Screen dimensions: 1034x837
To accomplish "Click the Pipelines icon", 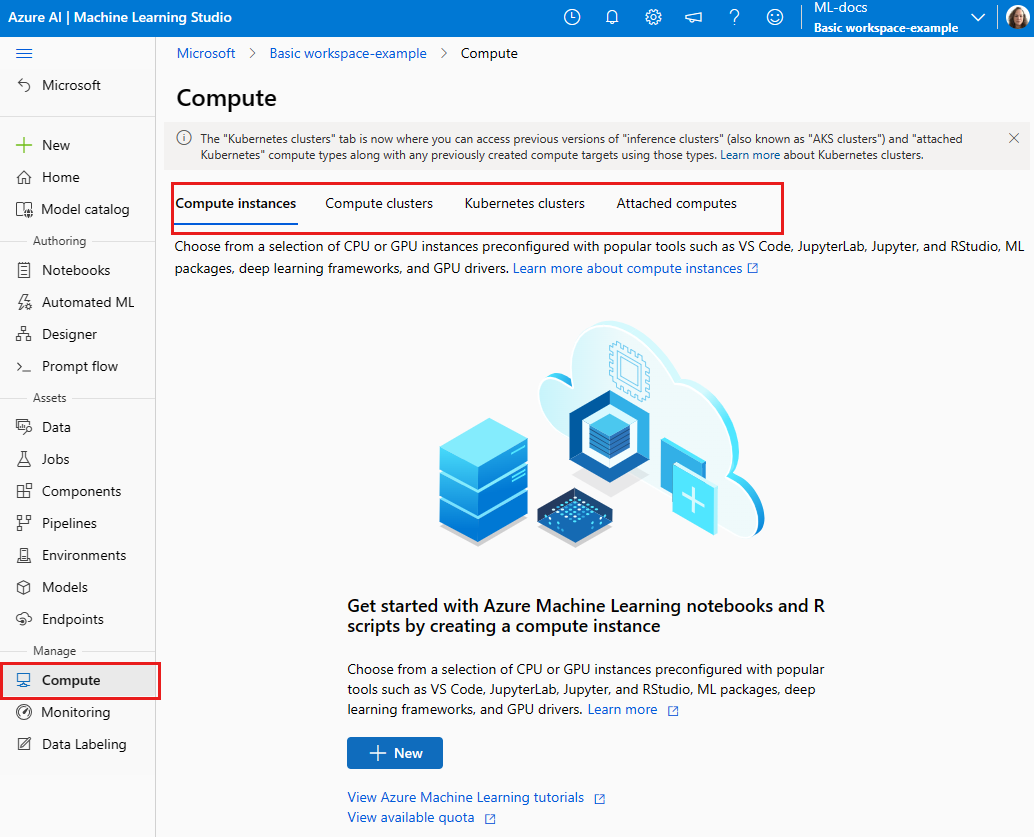I will pos(24,523).
